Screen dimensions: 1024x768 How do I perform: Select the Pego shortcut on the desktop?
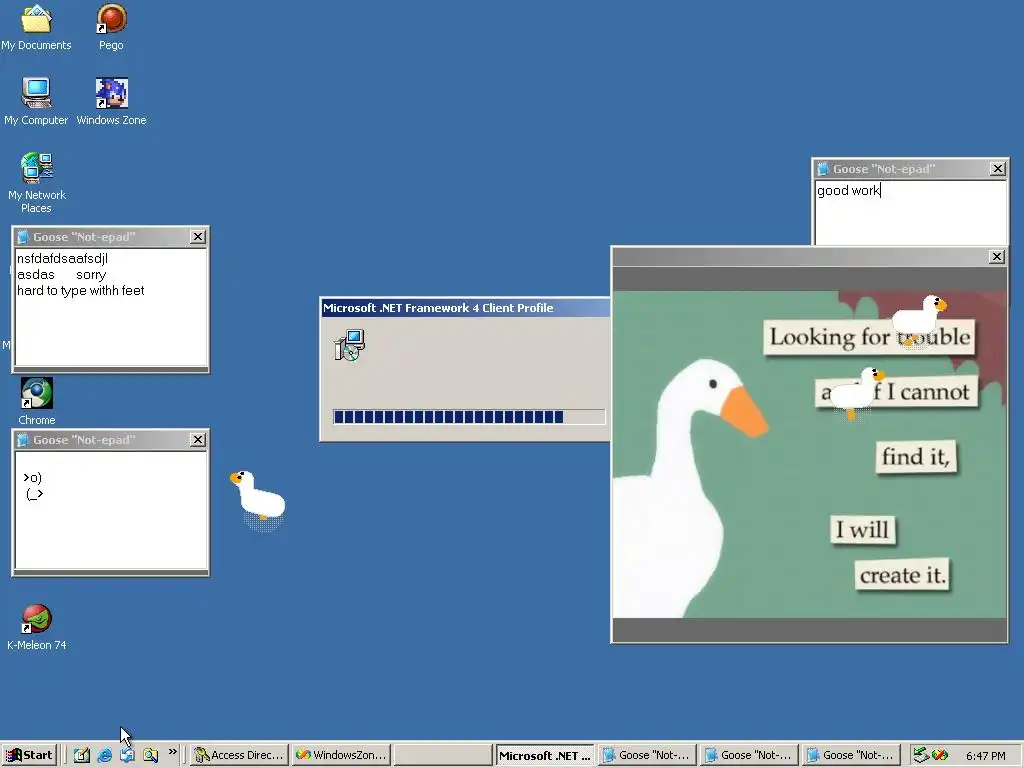[112, 26]
